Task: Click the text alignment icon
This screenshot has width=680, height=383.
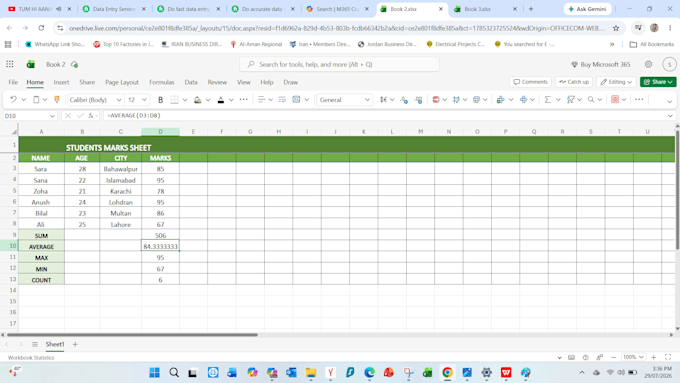Action: [x=261, y=100]
